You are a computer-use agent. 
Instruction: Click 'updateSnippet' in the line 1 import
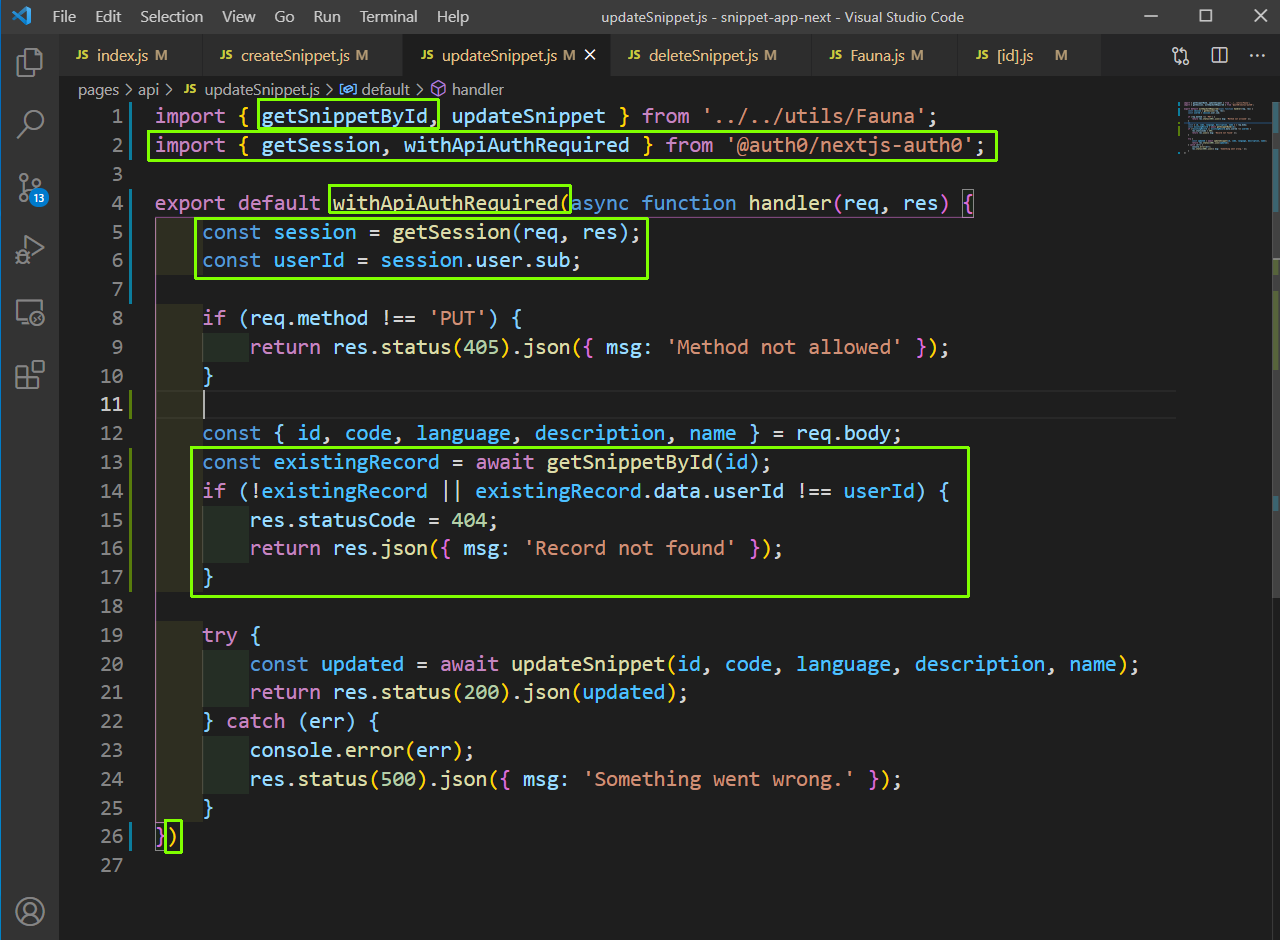[528, 116]
